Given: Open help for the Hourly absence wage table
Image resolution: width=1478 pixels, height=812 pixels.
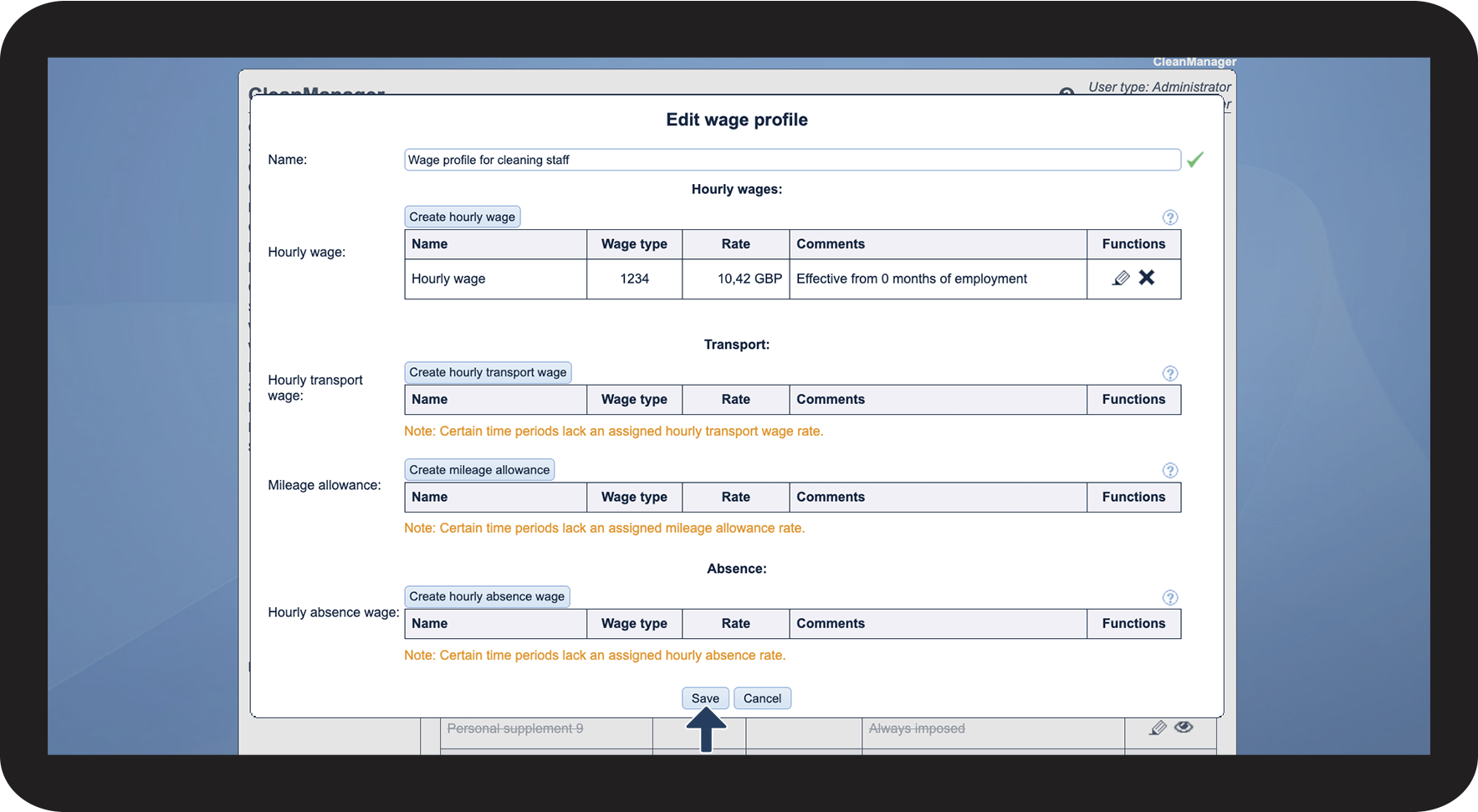Looking at the screenshot, I should 1170,598.
